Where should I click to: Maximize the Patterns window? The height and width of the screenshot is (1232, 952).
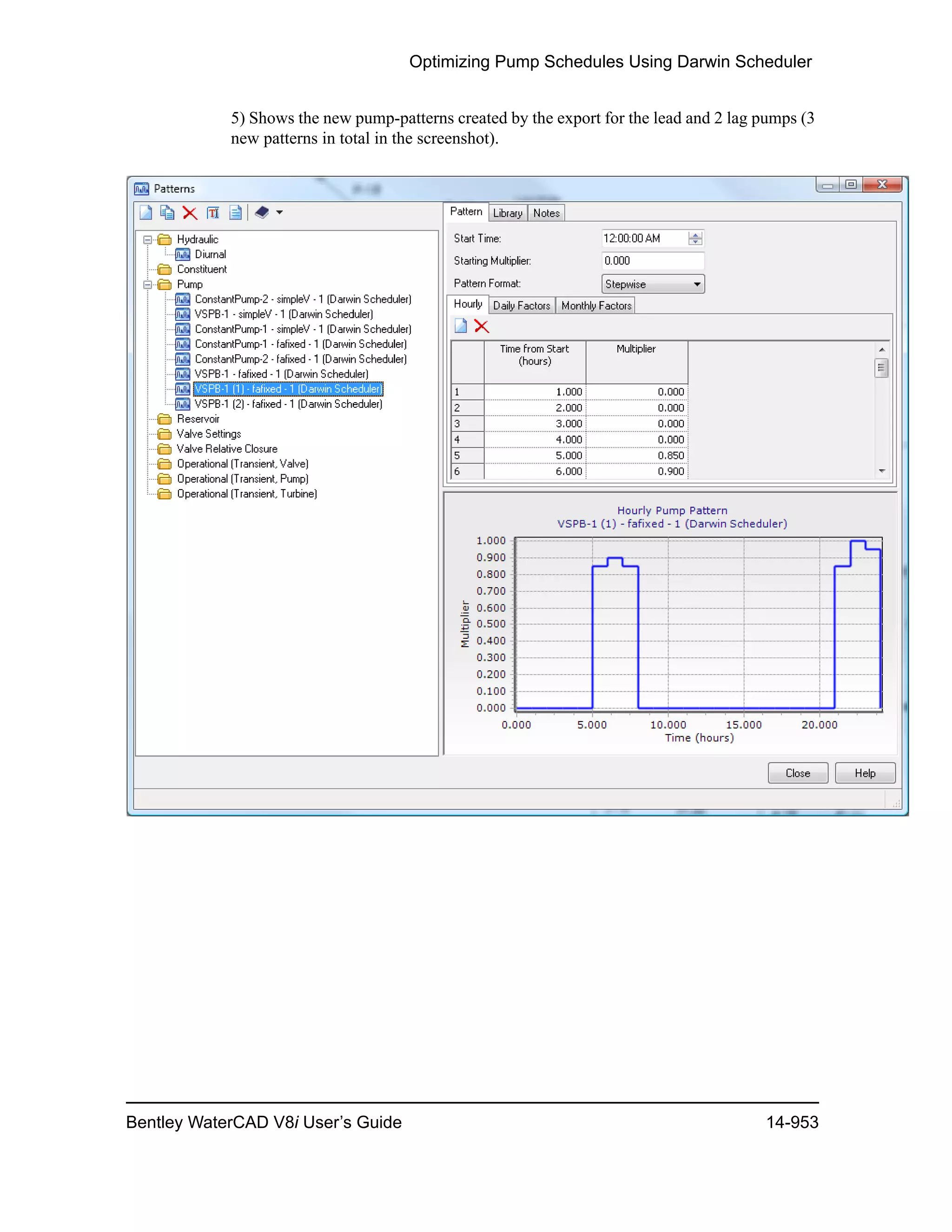[x=851, y=185]
